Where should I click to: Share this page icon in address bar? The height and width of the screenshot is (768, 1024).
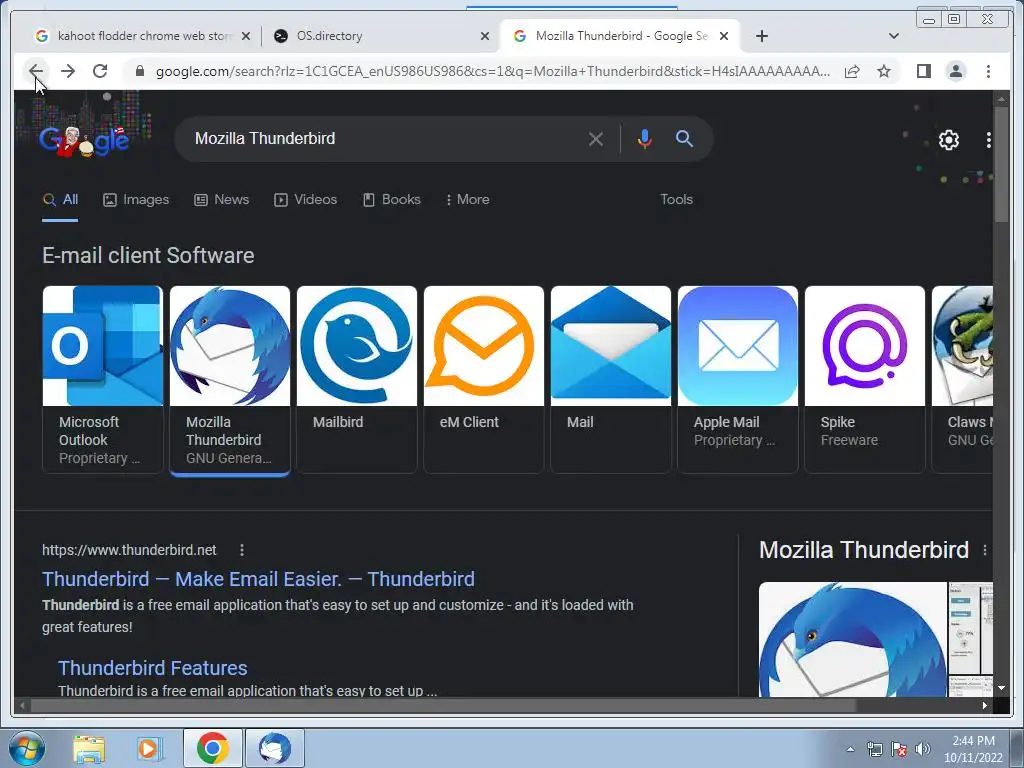pos(852,71)
